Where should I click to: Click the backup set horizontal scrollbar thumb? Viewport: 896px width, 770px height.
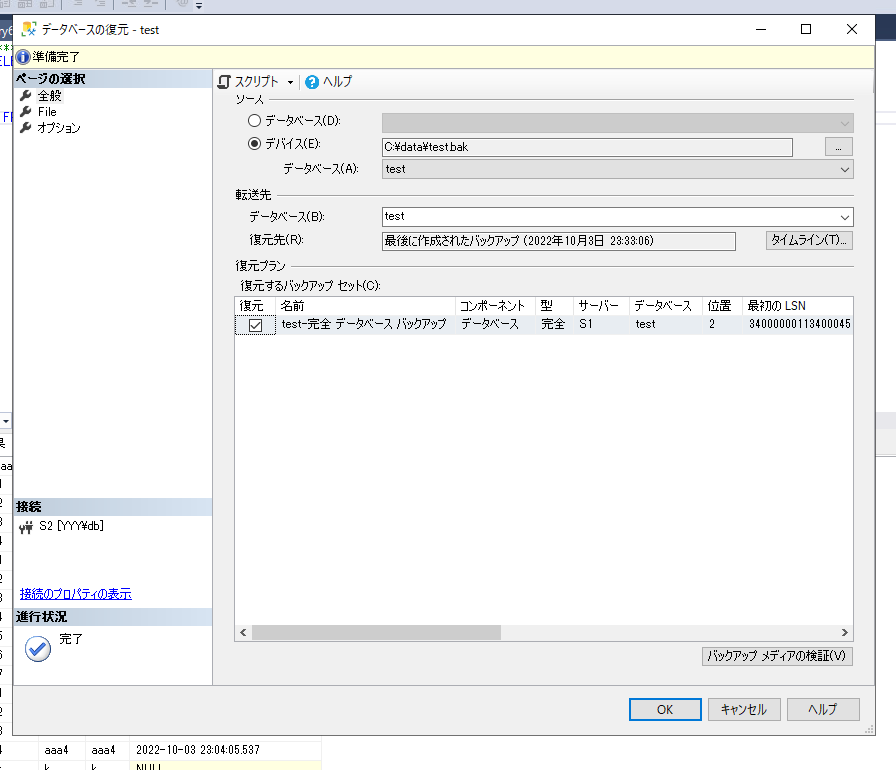[x=377, y=632]
